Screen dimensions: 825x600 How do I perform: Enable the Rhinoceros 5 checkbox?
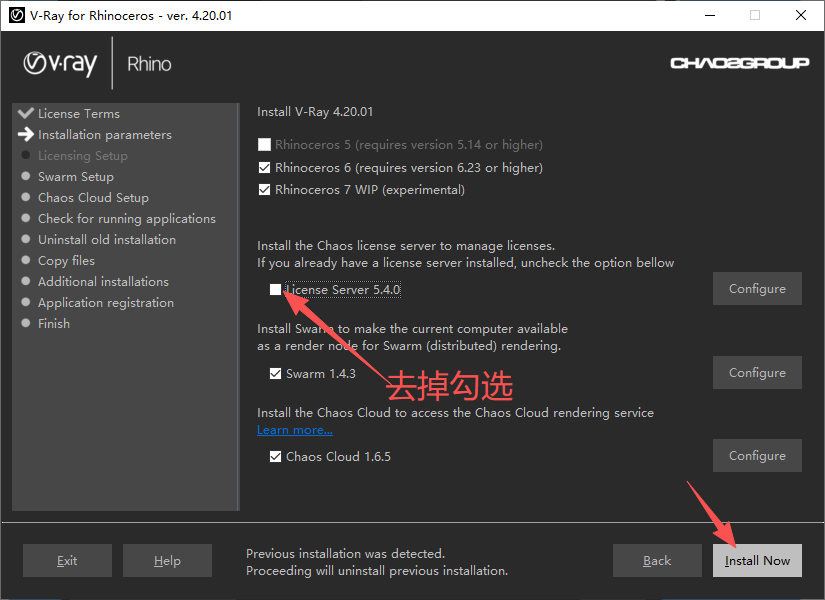[265, 144]
